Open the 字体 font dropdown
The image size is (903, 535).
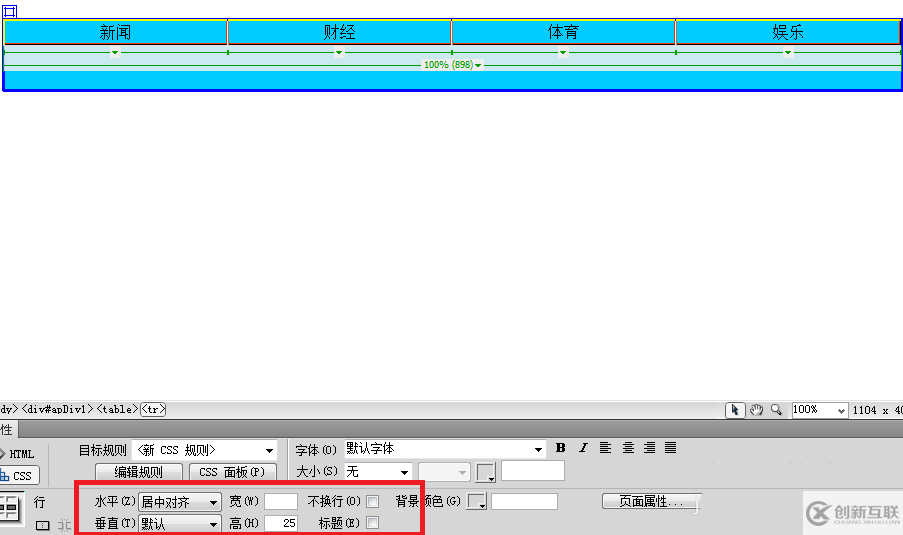(445, 449)
